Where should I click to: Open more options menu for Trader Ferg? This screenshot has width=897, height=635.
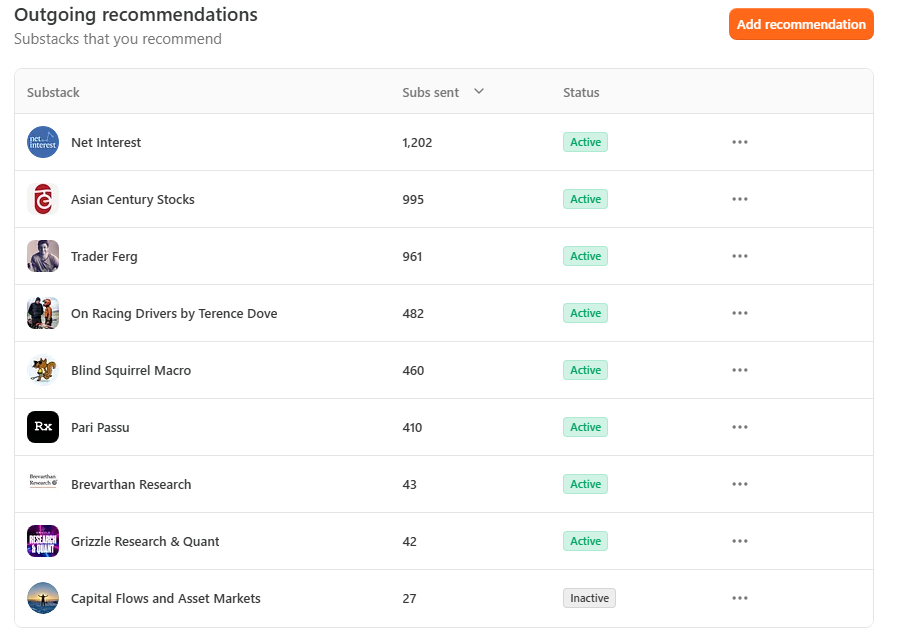740,256
